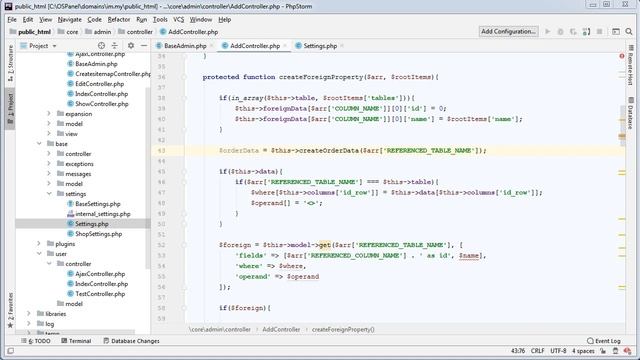Open 6: TODO tool window
The width and height of the screenshot is (640, 360).
coord(36,341)
